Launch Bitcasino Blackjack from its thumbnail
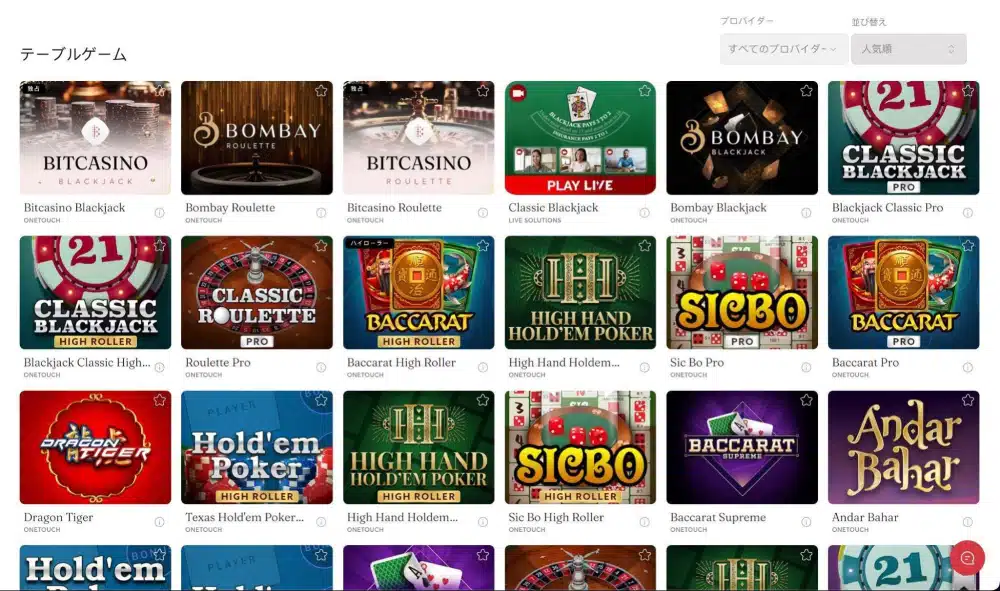Viewport: 1000px width, 591px height. [x=95, y=138]
